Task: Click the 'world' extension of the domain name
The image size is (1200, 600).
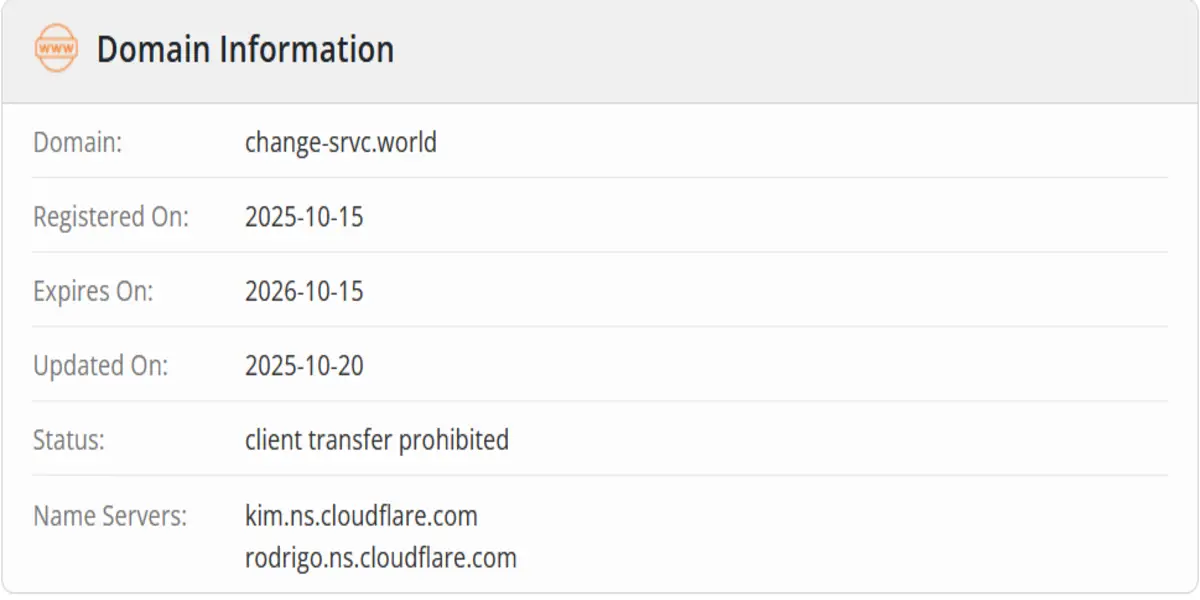Action: pyautogui.click(x=410, y=142)
